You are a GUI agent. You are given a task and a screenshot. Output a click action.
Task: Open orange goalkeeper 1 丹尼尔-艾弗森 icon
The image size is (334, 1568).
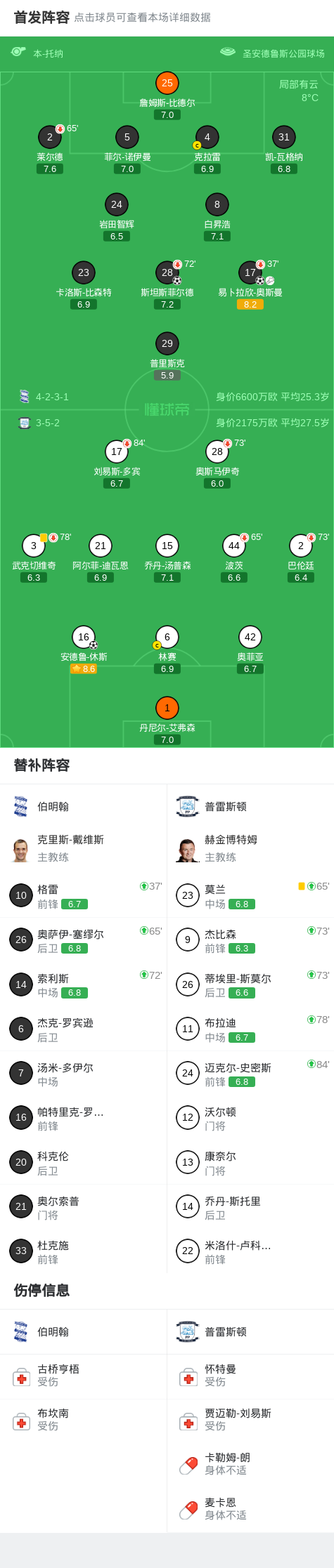click(x=167, y=708)
